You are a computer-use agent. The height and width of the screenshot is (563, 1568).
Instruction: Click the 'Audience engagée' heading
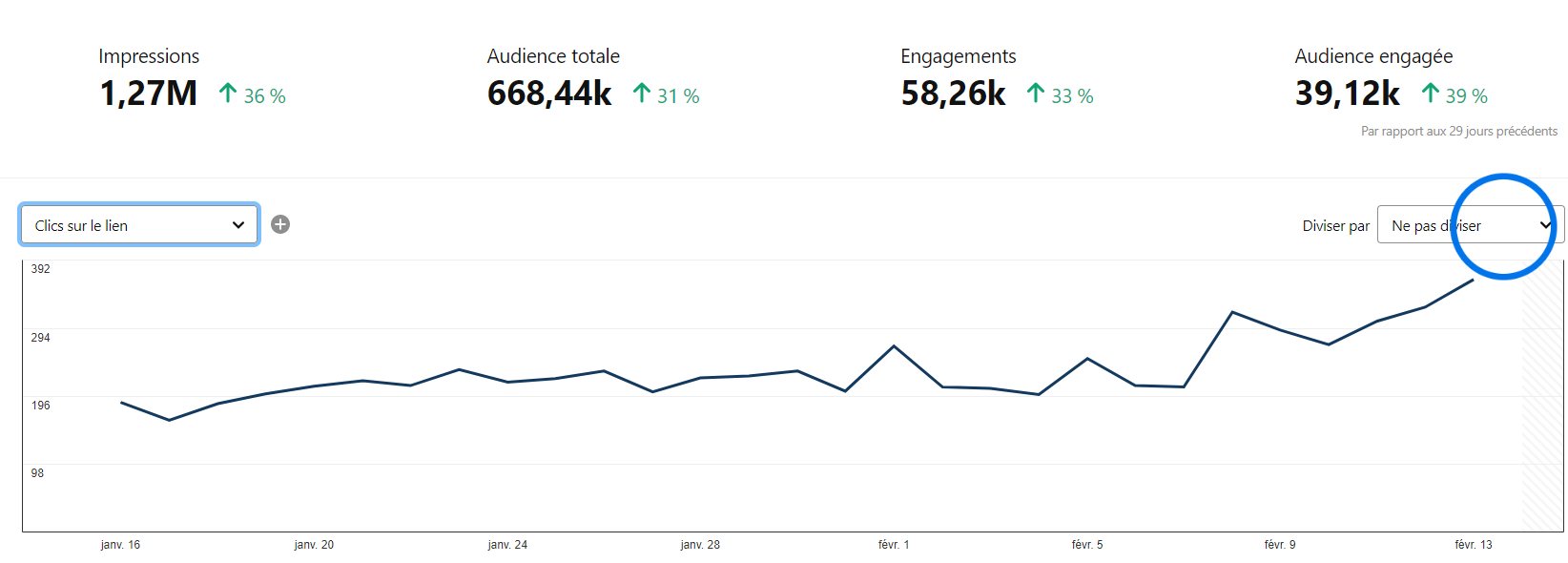1373,56
